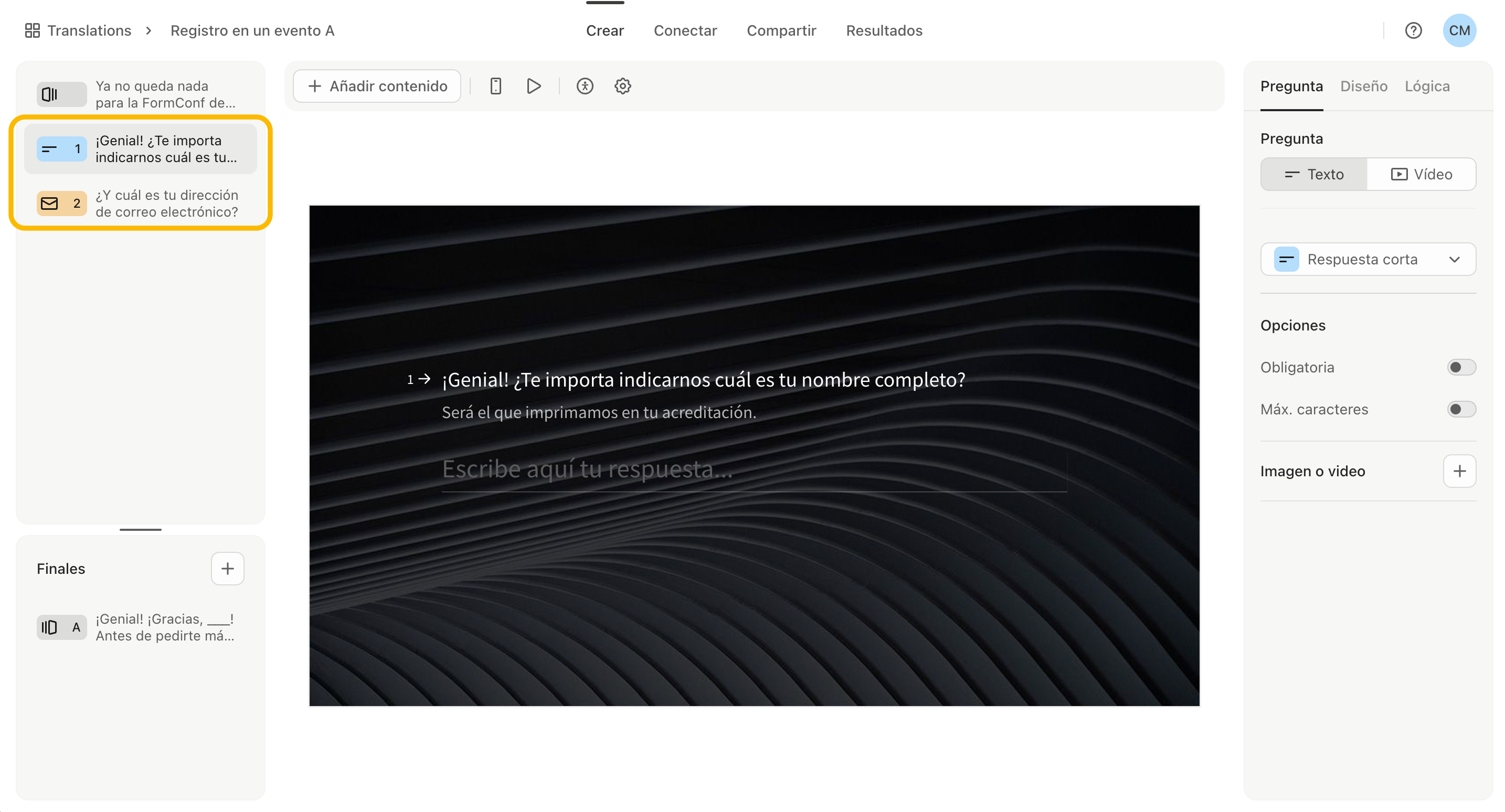This screenshot has height=812, width=1505.
Task: Open the workspace grid icon beside Translations
Action: tap(32, 30)
